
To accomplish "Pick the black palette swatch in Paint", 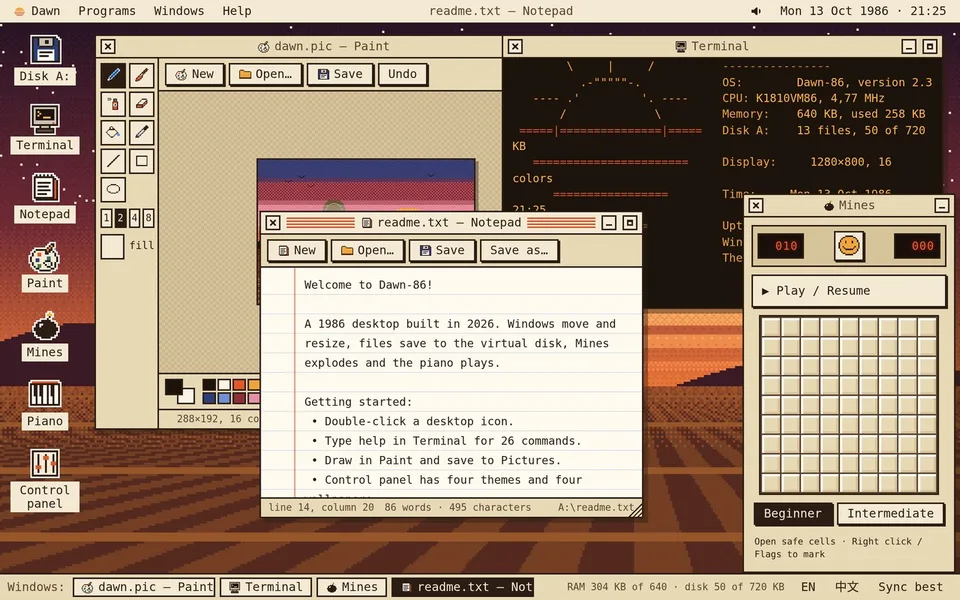I will click(x=209, y=384).
